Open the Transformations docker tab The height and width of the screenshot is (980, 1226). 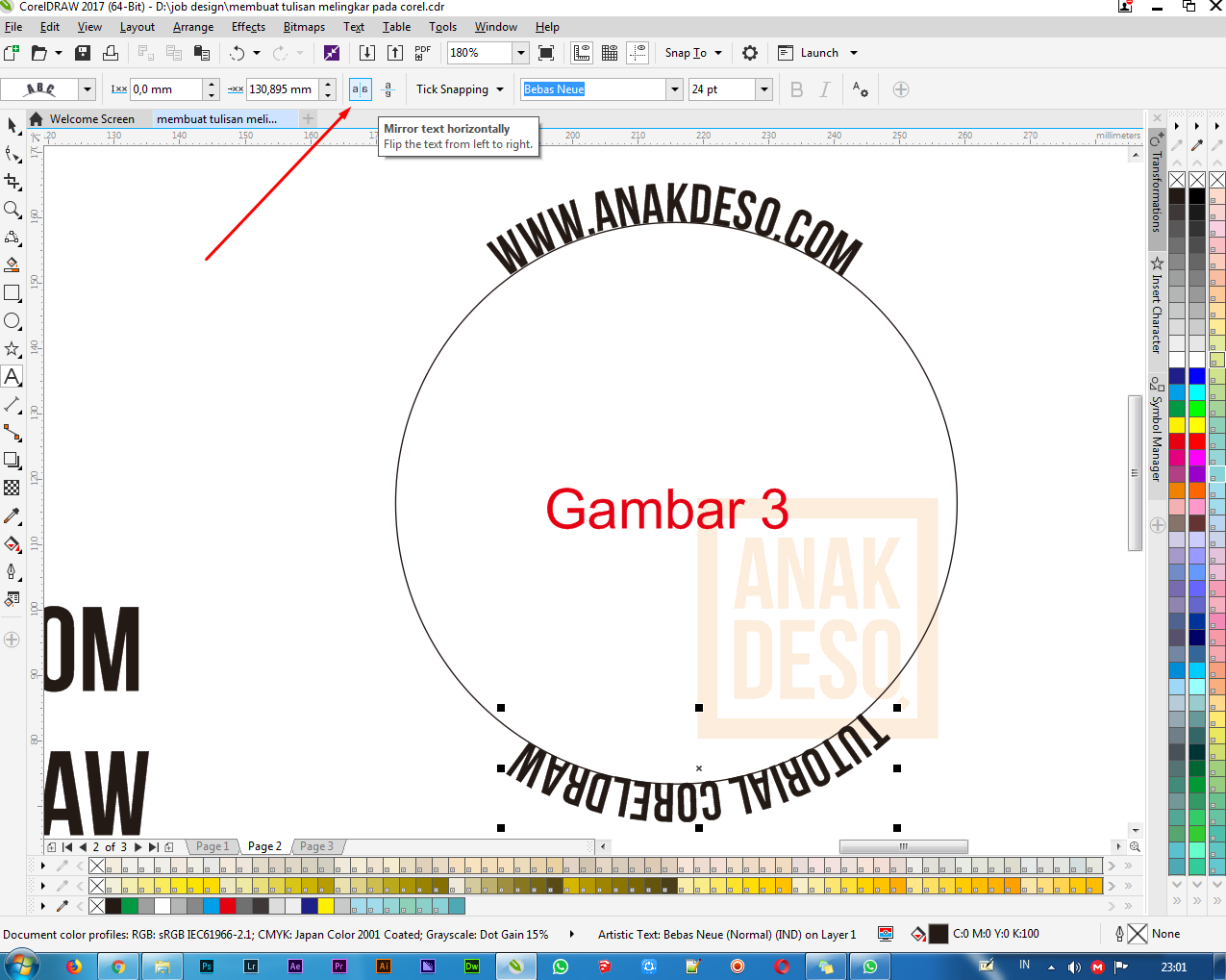point(1157,185)
